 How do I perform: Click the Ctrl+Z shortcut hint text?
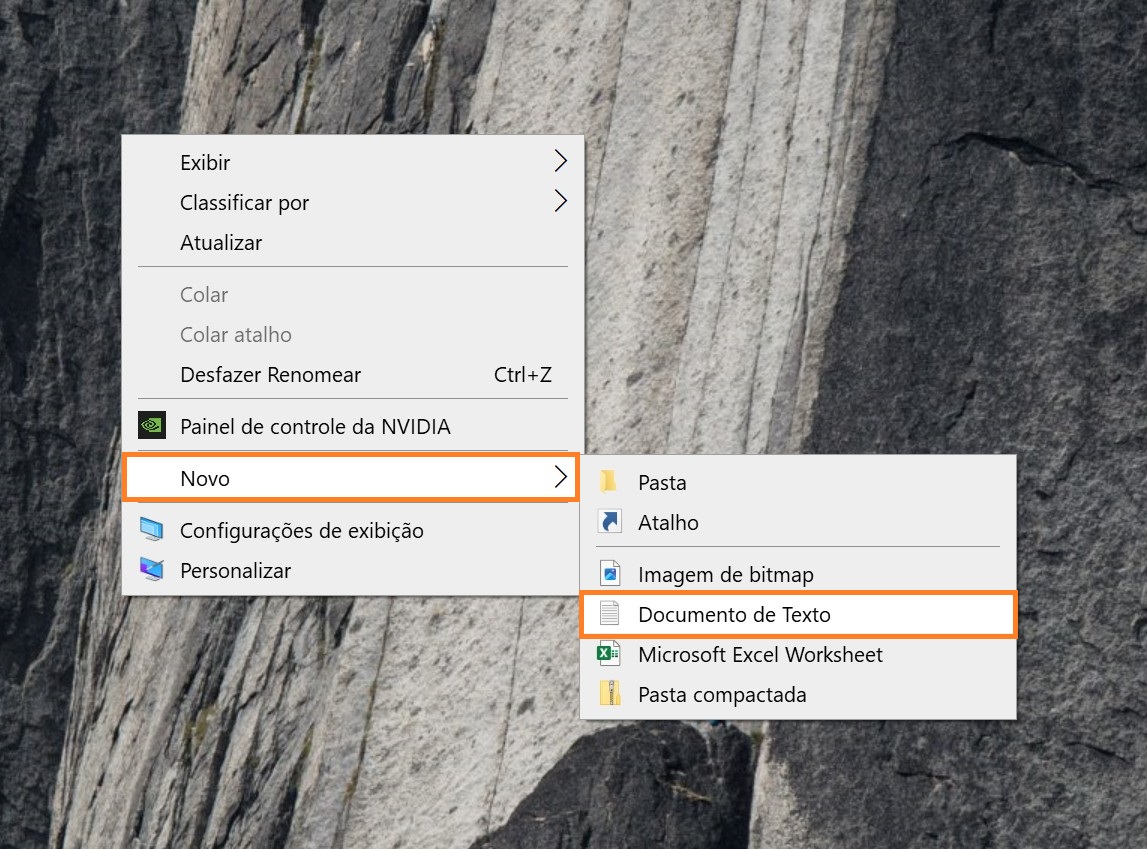522,375
